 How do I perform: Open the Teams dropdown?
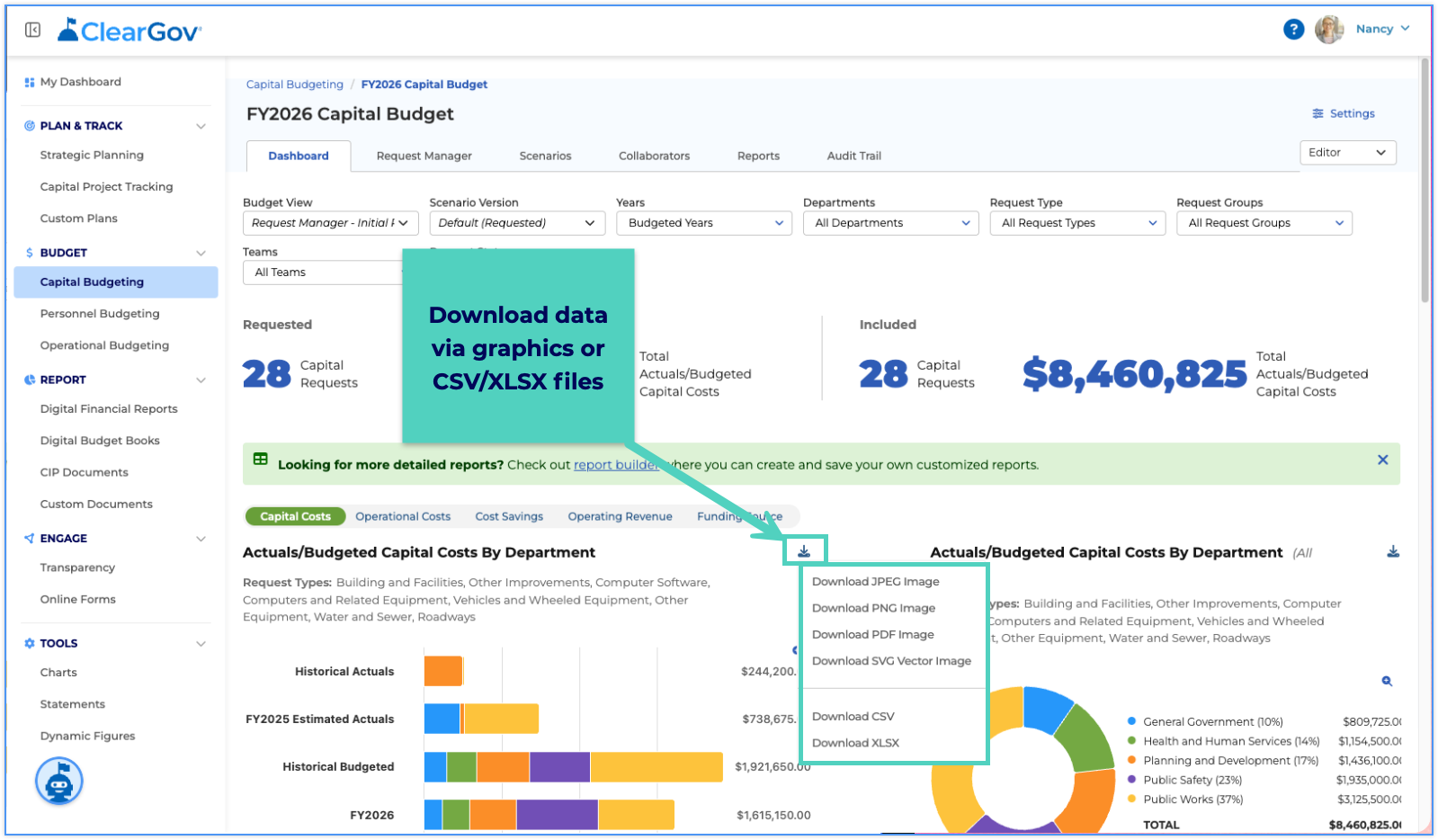tap(323, 273)
